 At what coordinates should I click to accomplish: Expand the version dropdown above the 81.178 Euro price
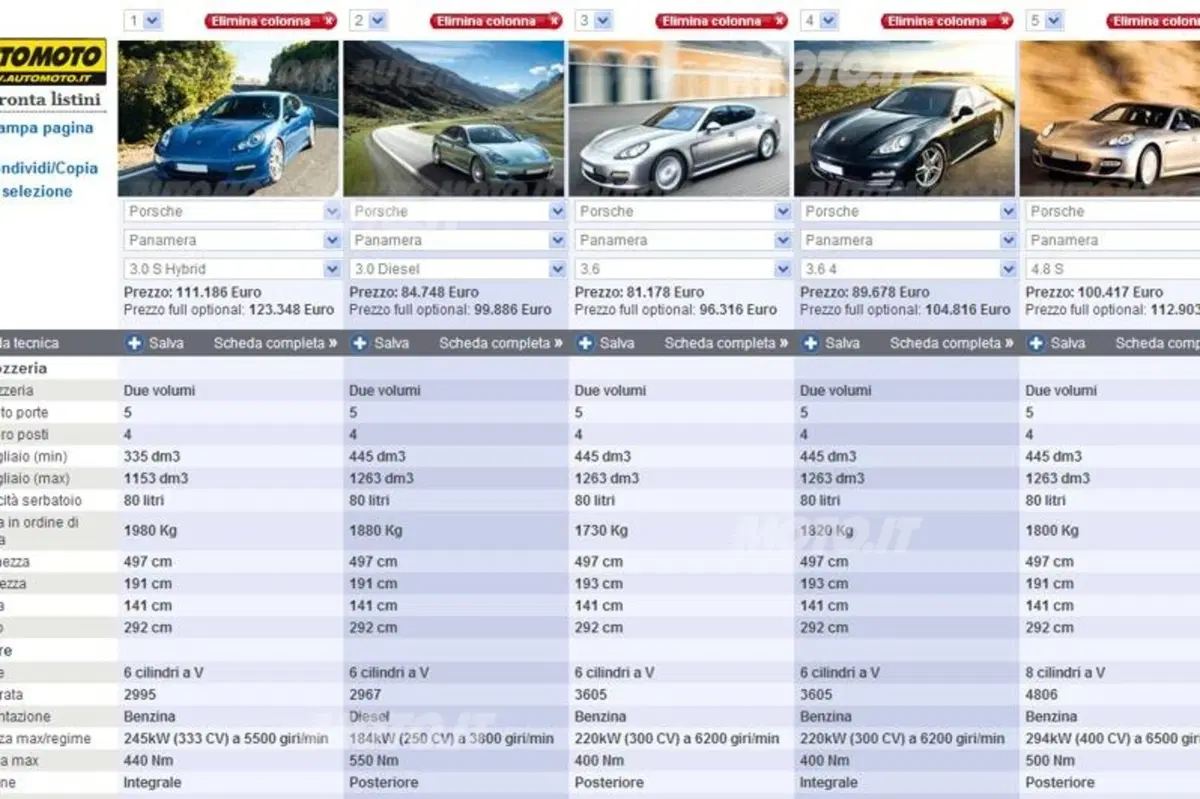pos(684,269)
